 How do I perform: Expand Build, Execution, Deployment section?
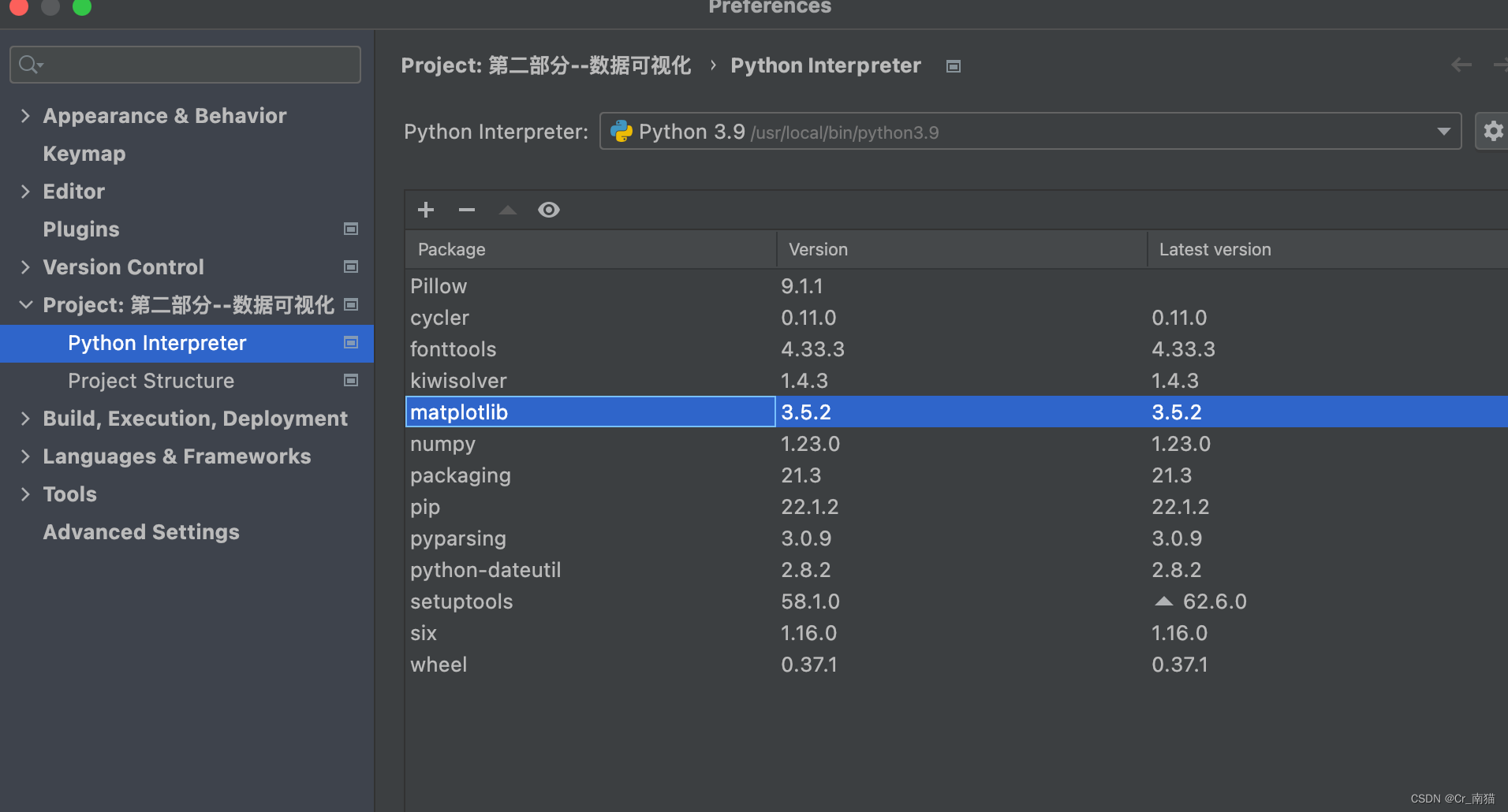[x=25, y=419]
